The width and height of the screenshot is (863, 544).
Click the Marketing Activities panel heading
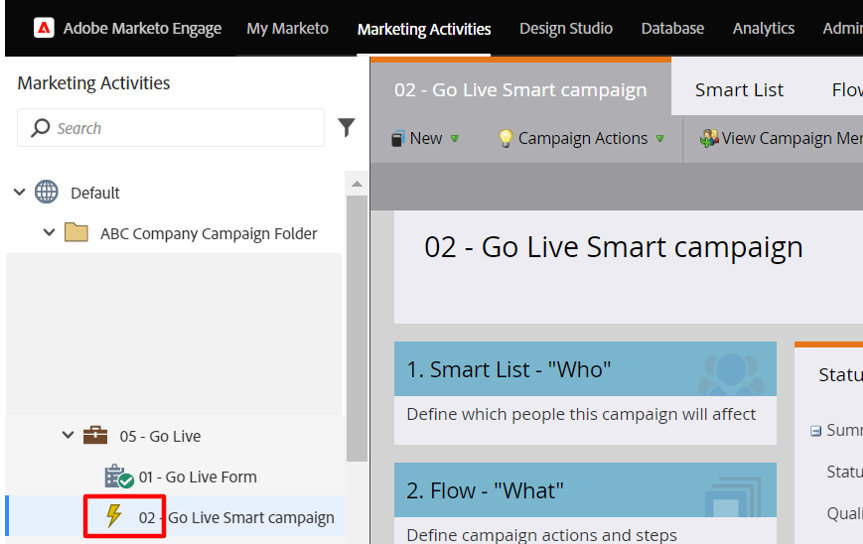tap(94, 83)
